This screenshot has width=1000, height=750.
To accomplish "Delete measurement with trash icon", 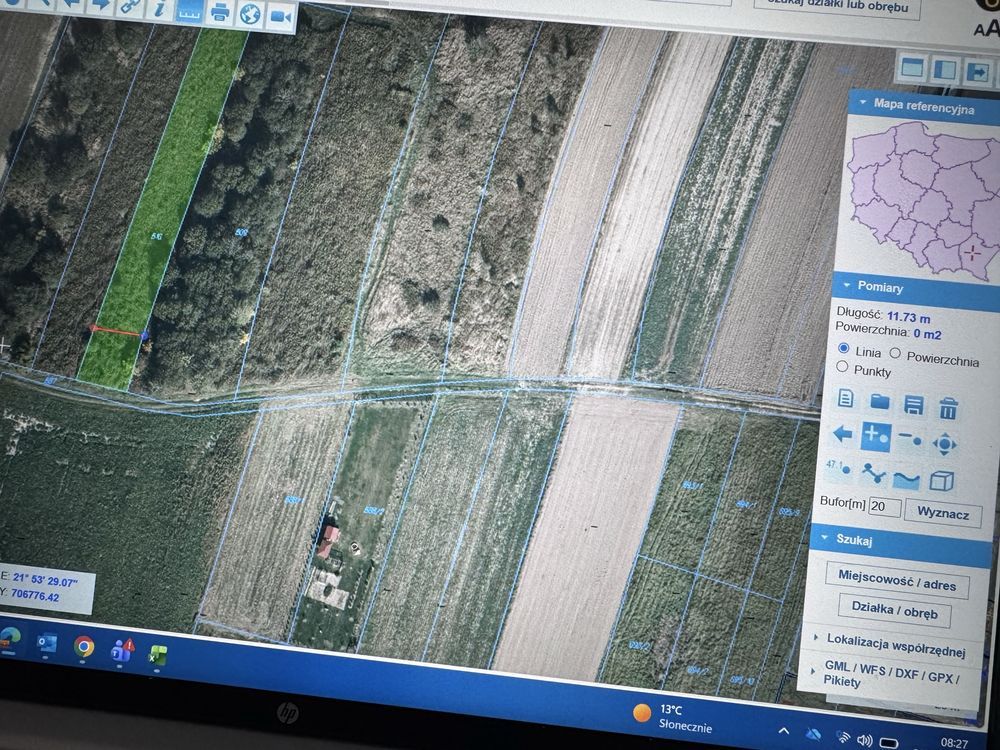I will coord(948,407).
